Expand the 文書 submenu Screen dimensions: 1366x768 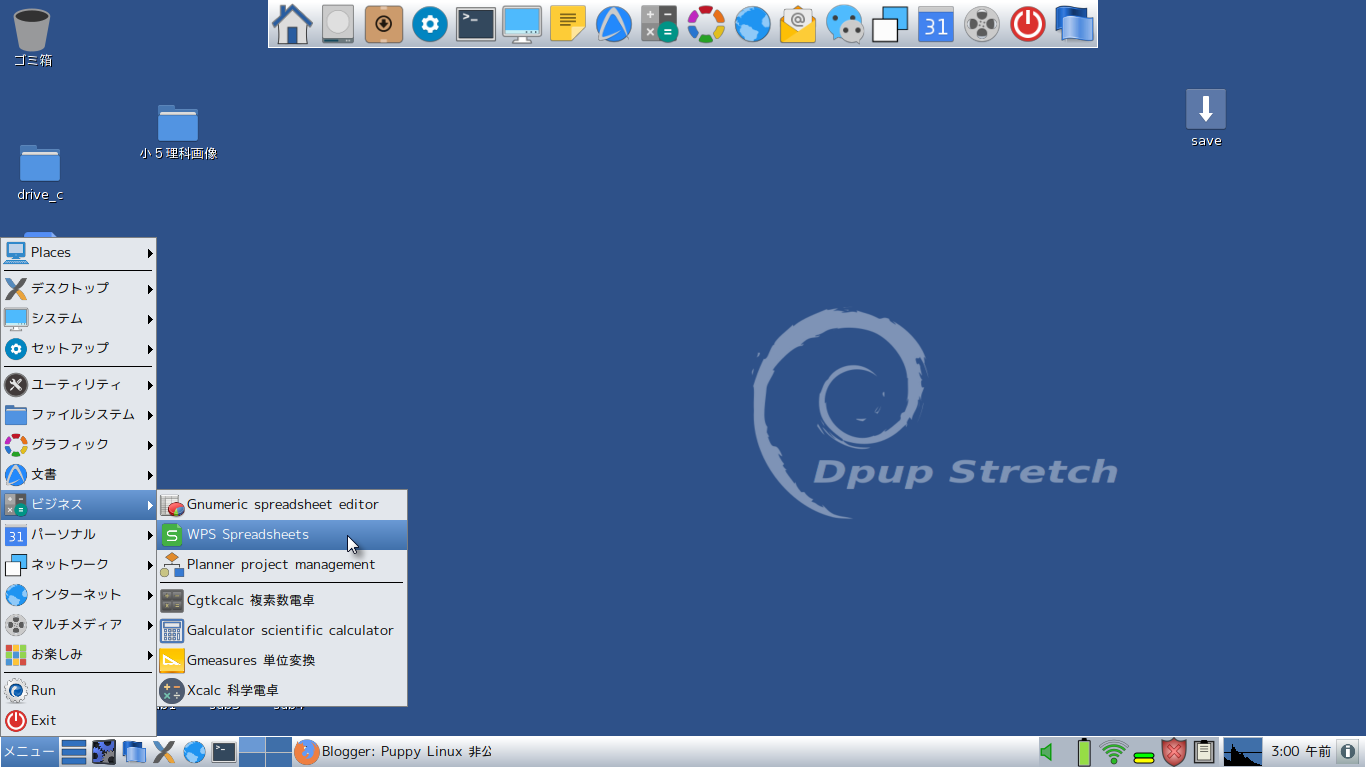click(x=78, y=475)
